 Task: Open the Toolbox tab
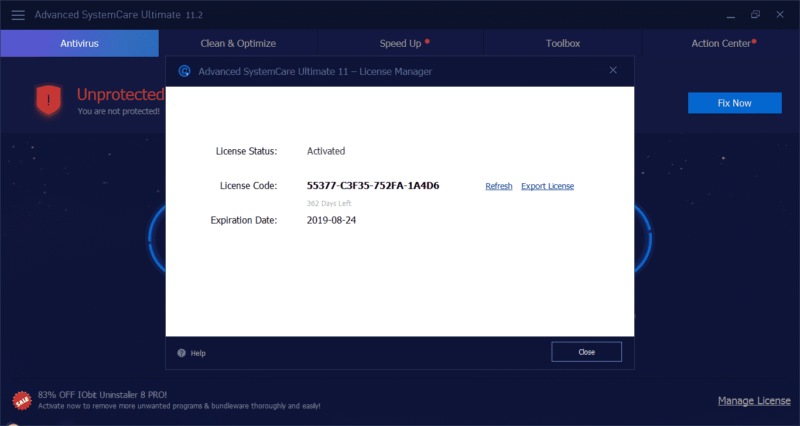[x=563, y=43]
